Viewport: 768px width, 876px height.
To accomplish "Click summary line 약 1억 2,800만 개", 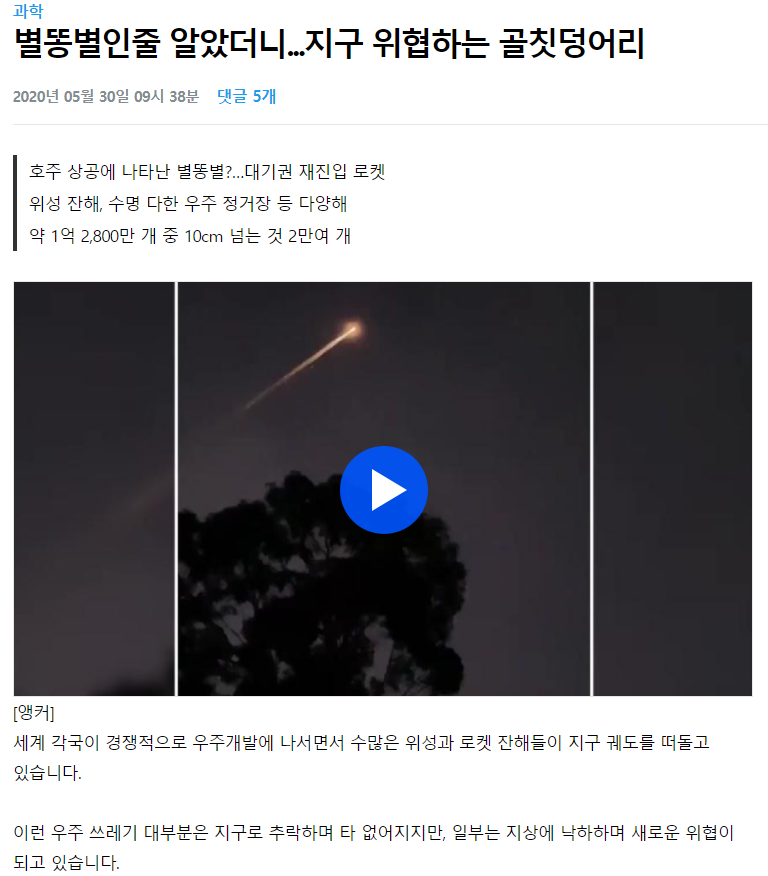I will tap(190, 236).
